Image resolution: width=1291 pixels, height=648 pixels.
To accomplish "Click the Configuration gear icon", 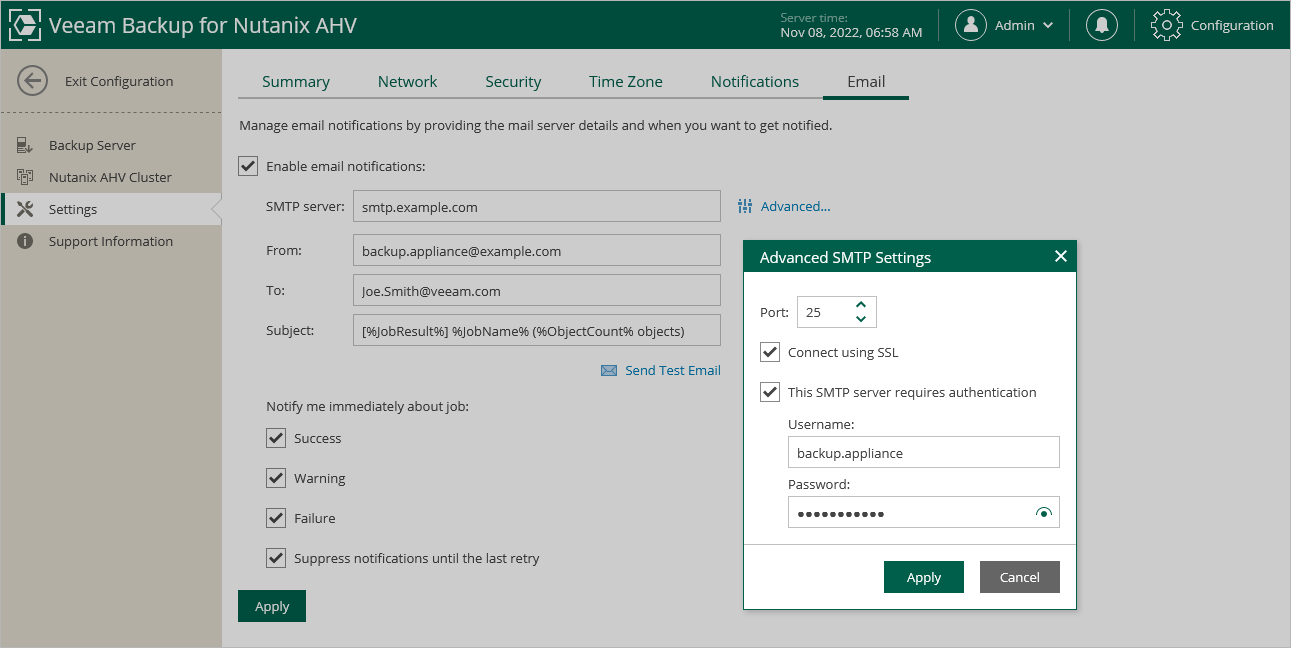I will point(1167,25).
